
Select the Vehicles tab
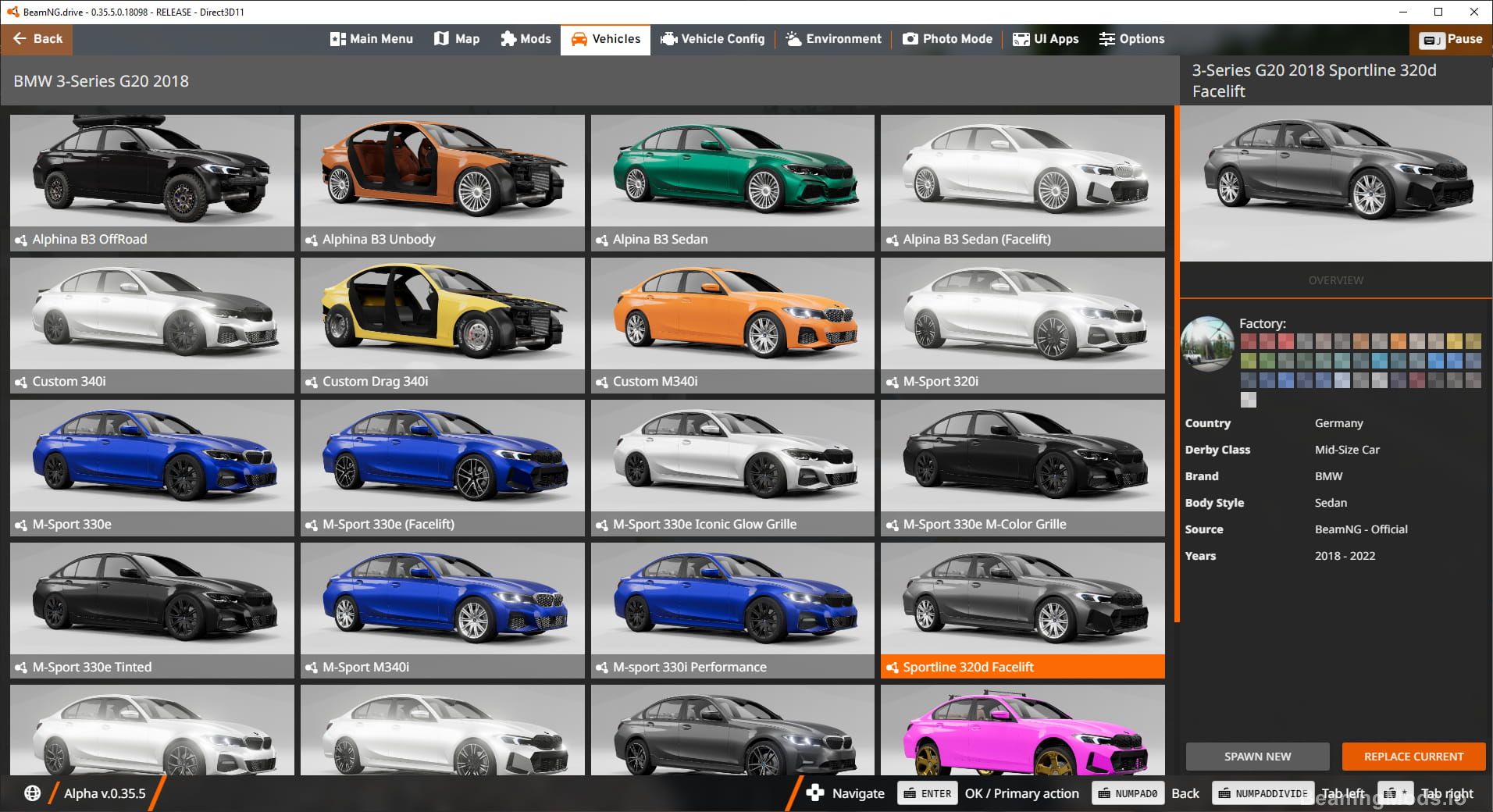[605, 39]
